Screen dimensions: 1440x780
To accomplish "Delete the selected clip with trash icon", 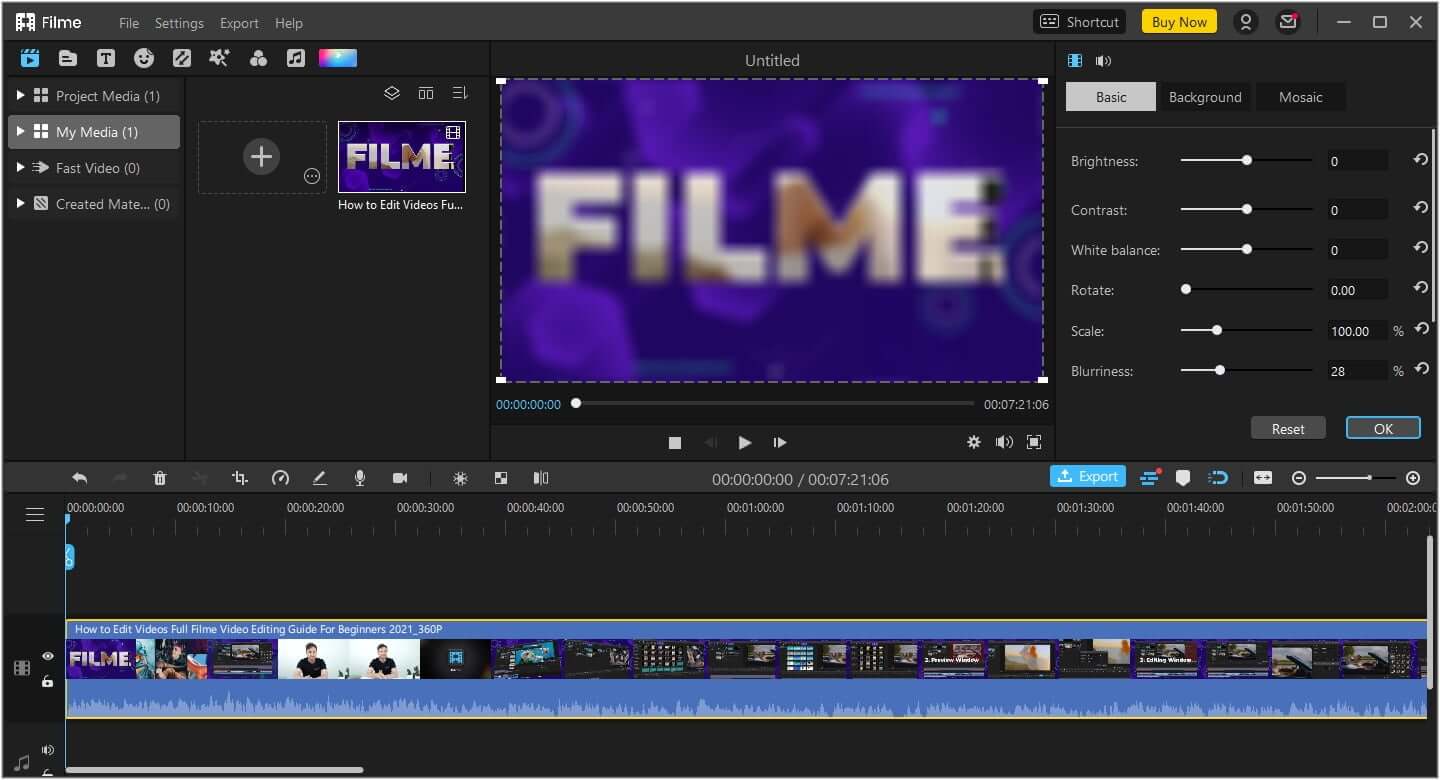I will click(160, 478).
